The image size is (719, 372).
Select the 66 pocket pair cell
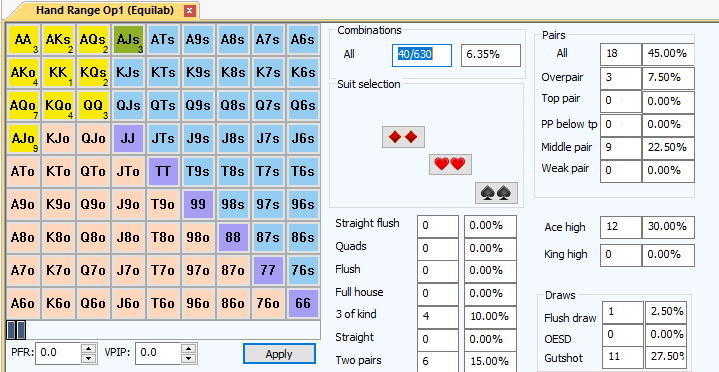(x=303, y=304)
